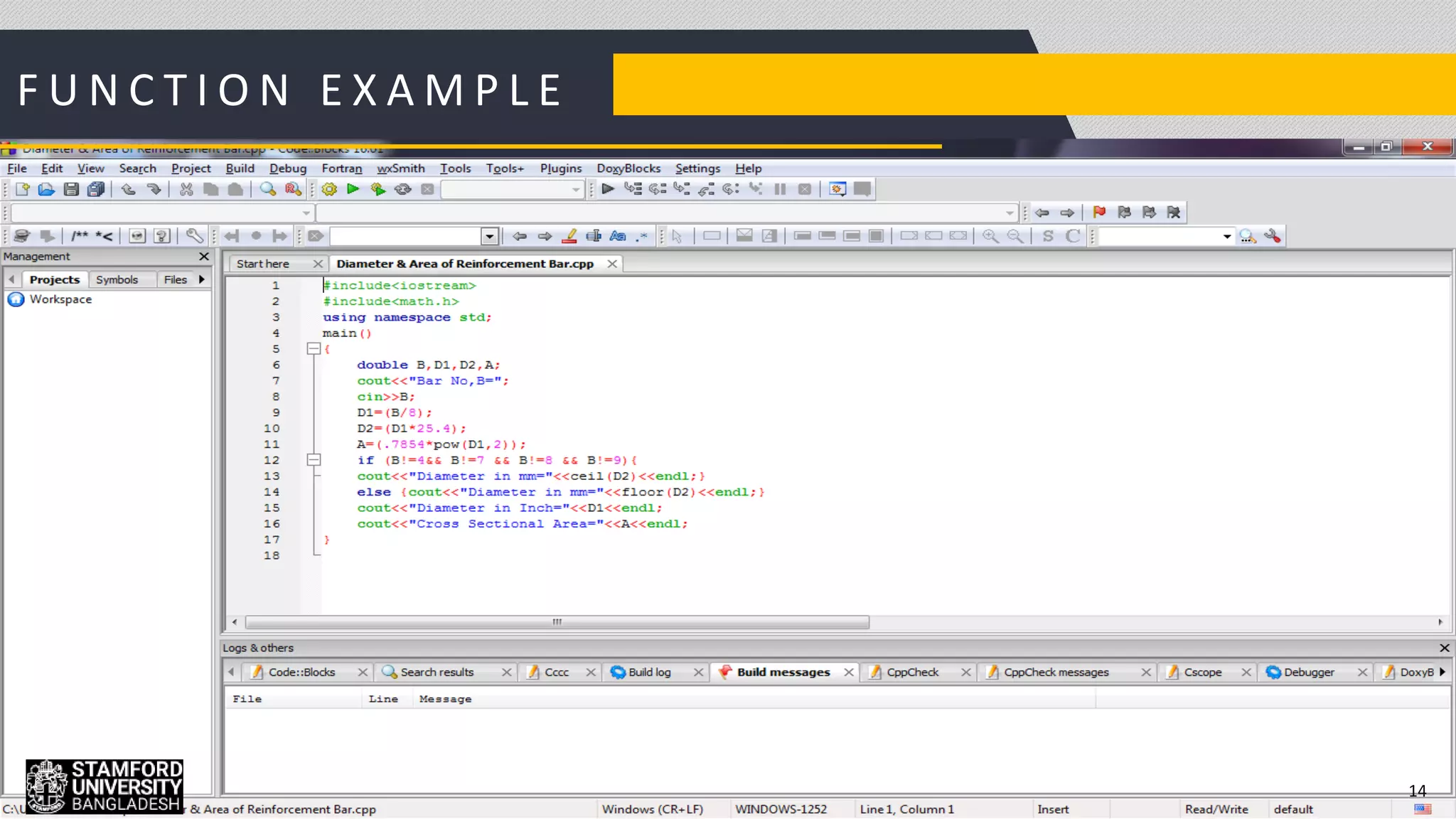Start debugger with Debug/Continue icon
The height and width of the screenshot is (819, 1456).
pos(608,189)
